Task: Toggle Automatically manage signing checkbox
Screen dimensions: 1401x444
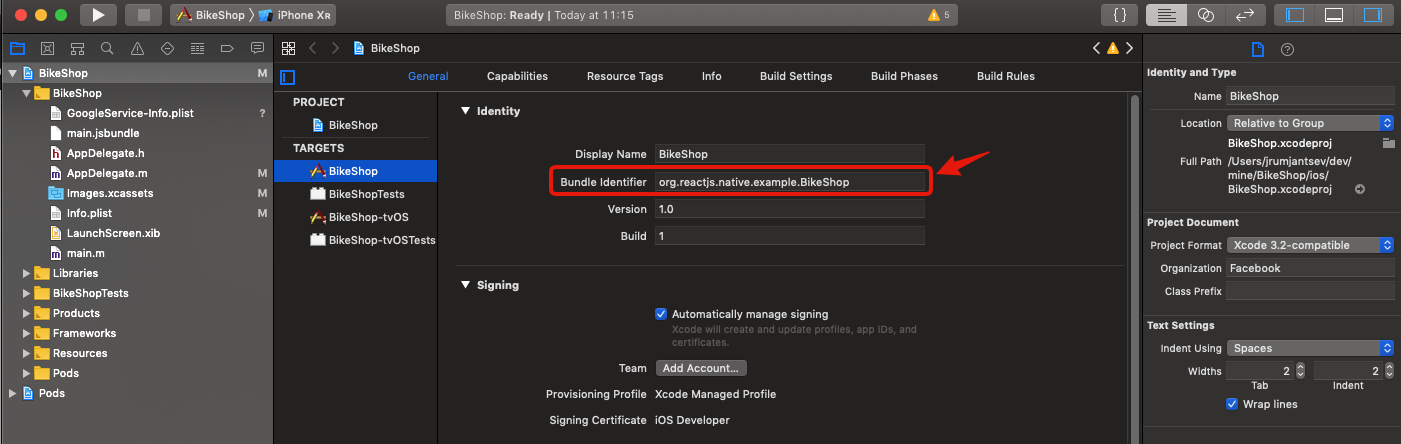Action: [661, 314]
